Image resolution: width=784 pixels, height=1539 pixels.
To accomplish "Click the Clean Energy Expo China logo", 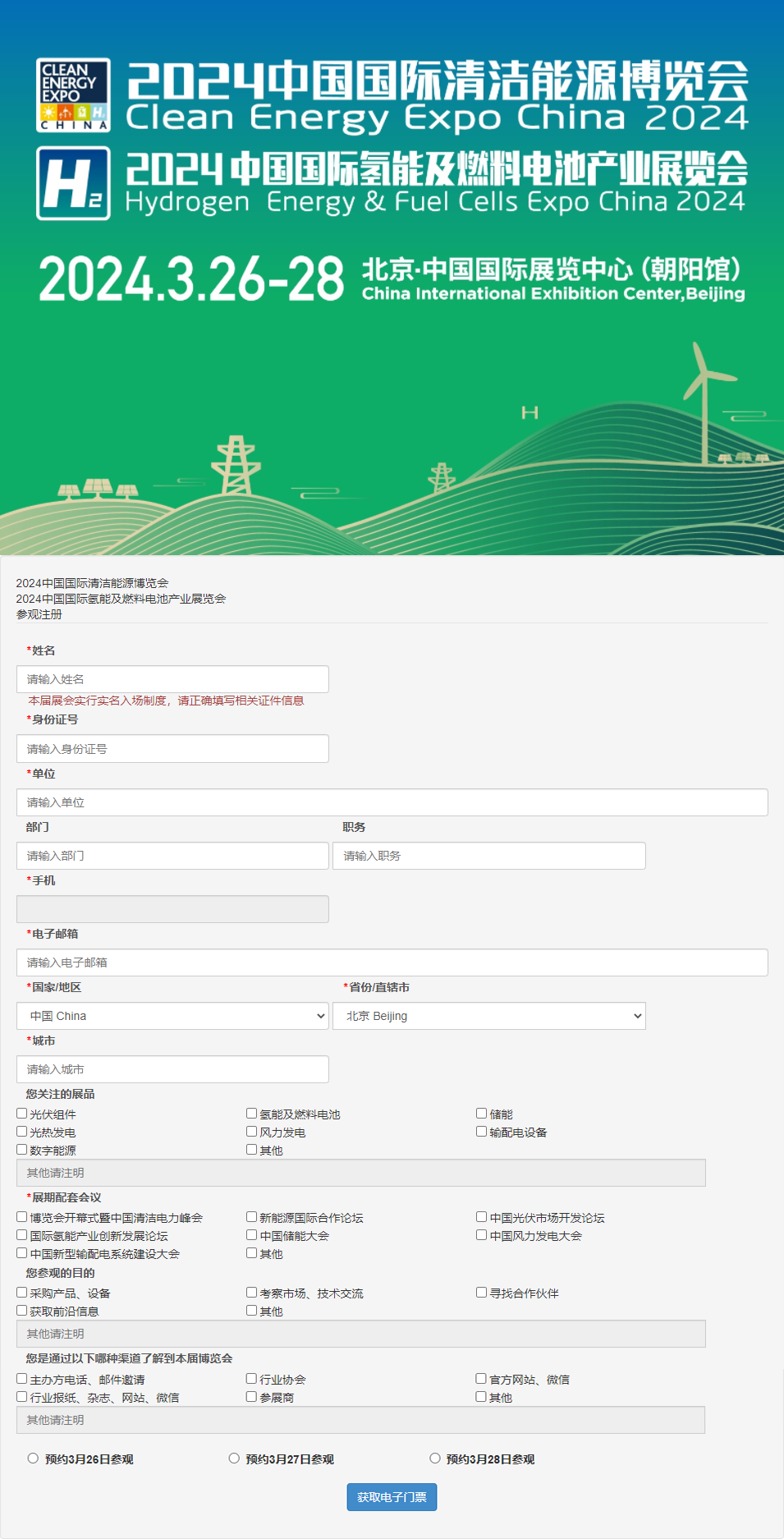I will pos(73,95).
